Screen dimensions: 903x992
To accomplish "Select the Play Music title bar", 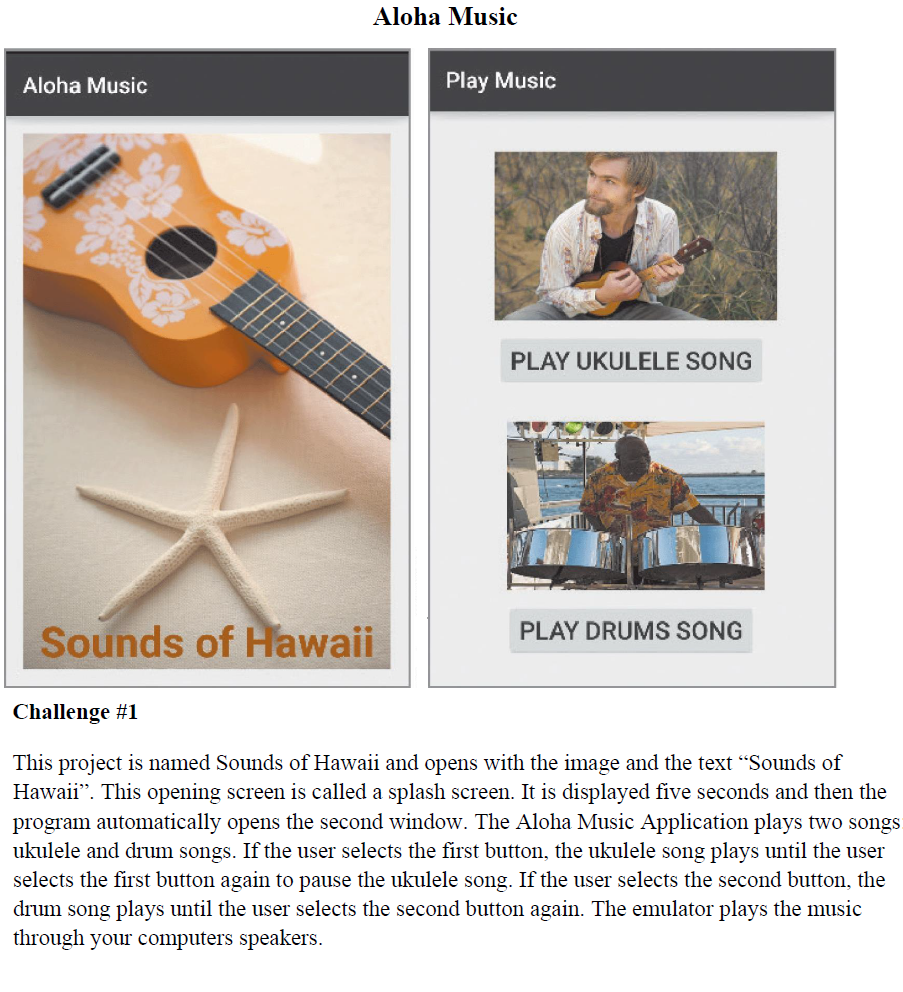I will coord(633,81).
